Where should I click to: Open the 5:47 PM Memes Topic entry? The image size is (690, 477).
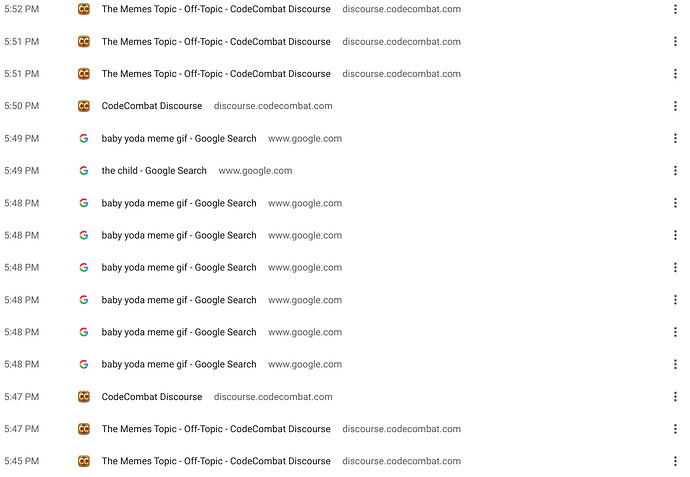click(x=216, y=429)
